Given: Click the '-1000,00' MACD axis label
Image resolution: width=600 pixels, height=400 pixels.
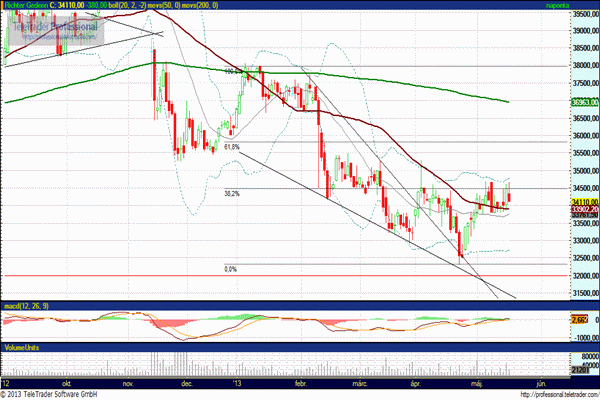Looking at the screenshot, I should [585, 338].
